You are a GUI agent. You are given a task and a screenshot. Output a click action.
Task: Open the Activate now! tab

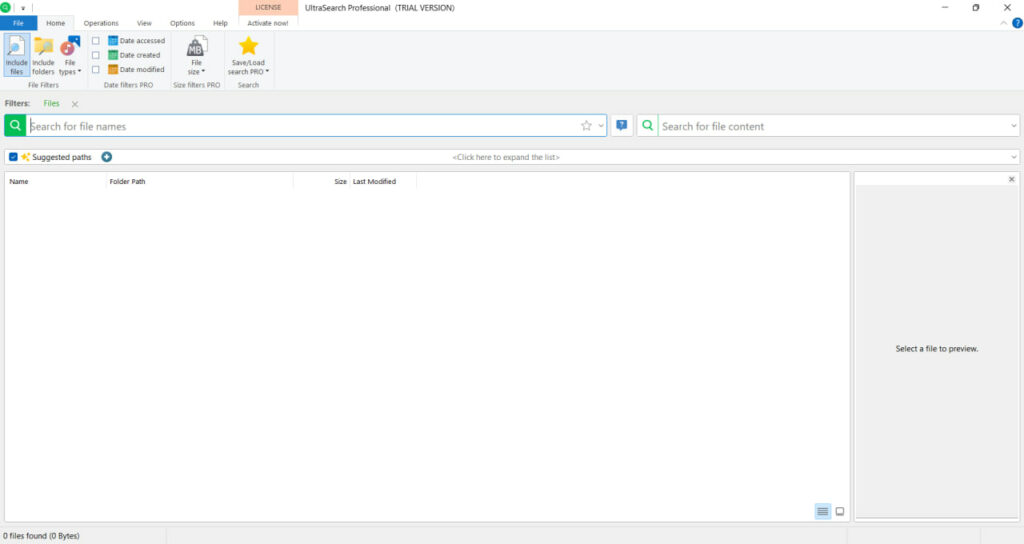tap(268, 23)
